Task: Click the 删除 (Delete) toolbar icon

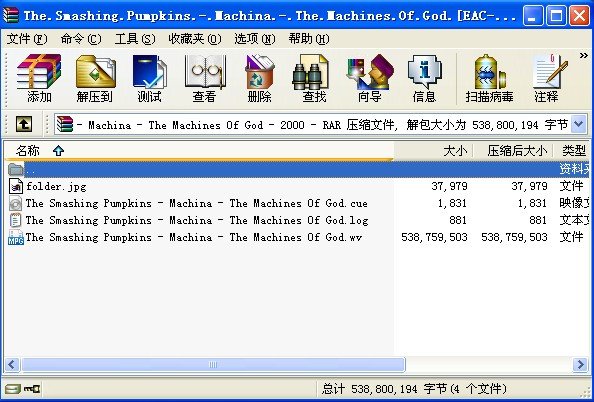Action: [259, 78]
